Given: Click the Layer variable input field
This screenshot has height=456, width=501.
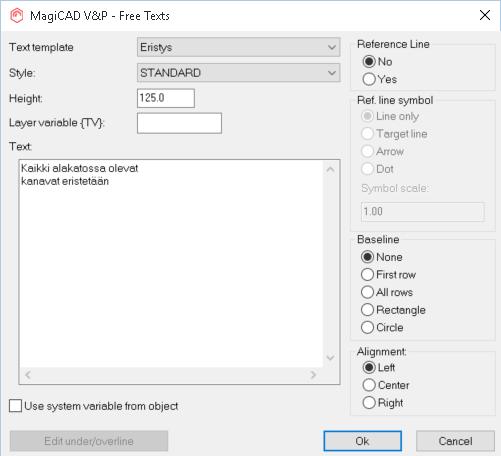Looking at the screenshot, I should click(x=179, y=123).
